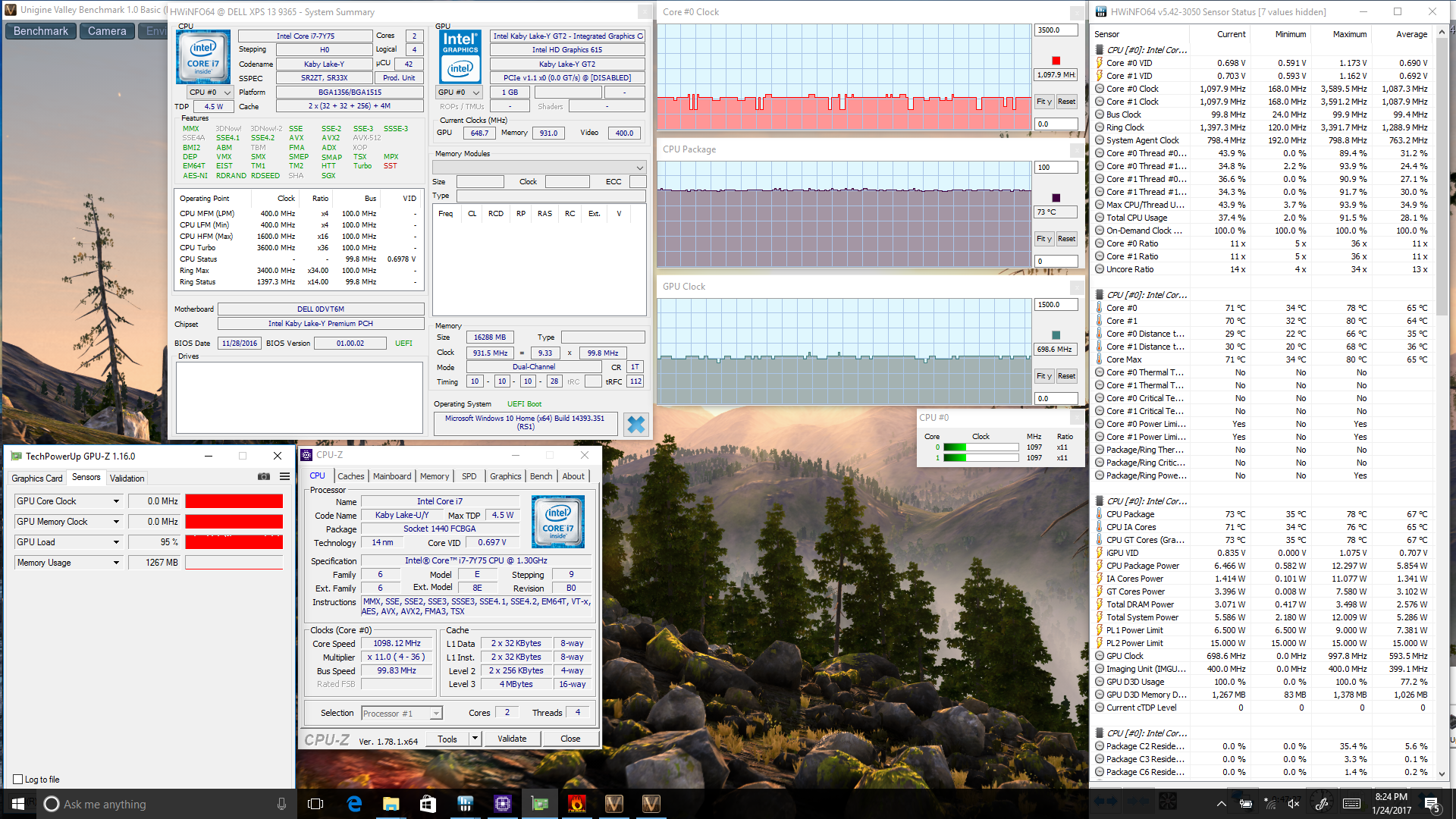
Task: Click the HWiNFO sensor list scroll-down arrow
Action: (1442, 774)
